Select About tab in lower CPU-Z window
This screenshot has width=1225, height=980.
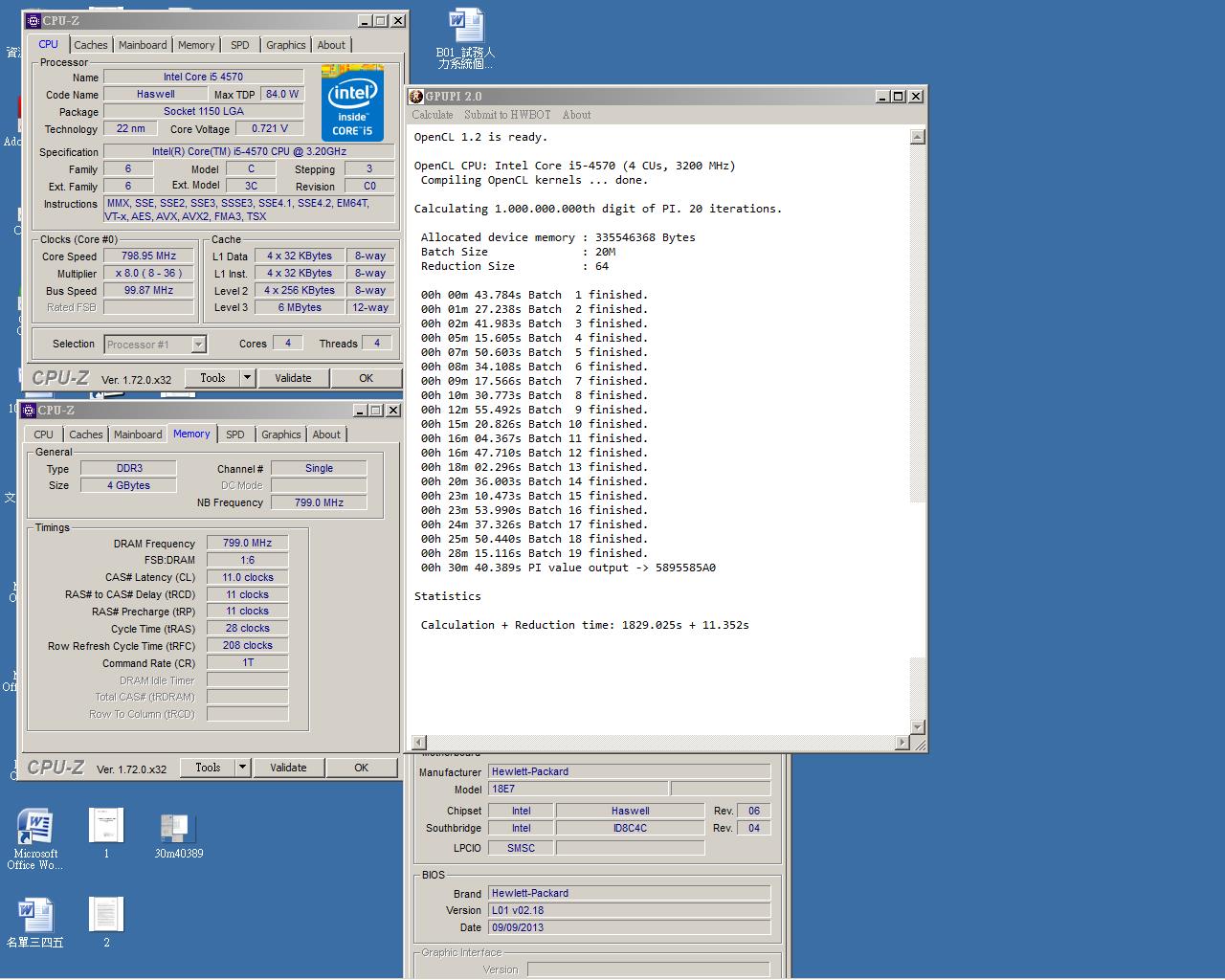pos(326,434)
